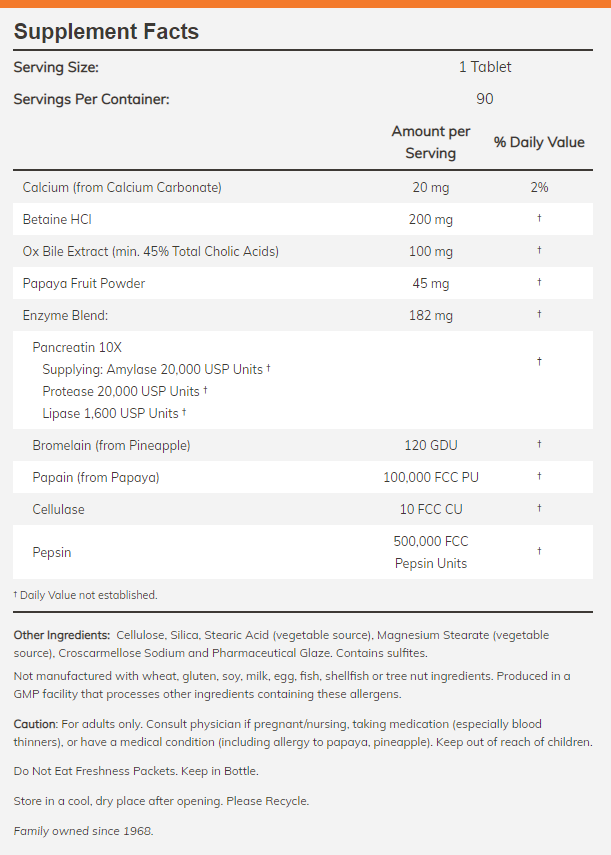Click the % Daily Value column header
Viewport: 611px width, 855px height.
point(539,142)
